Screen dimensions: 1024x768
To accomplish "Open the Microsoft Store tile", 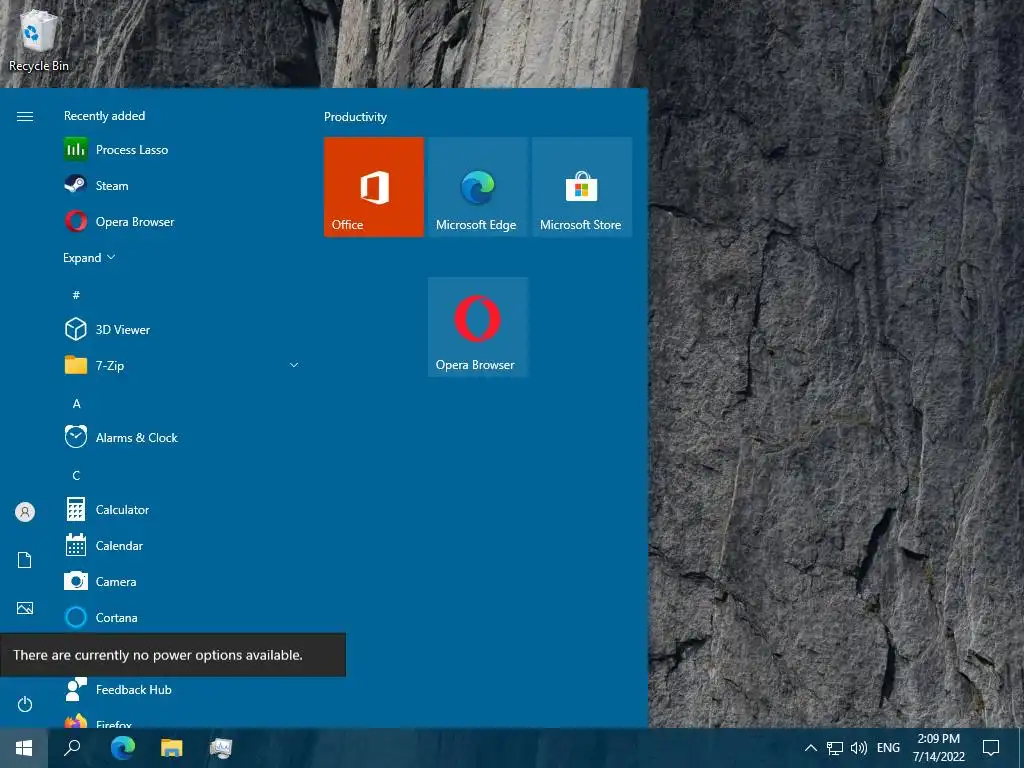I will [x=582, y=187].
